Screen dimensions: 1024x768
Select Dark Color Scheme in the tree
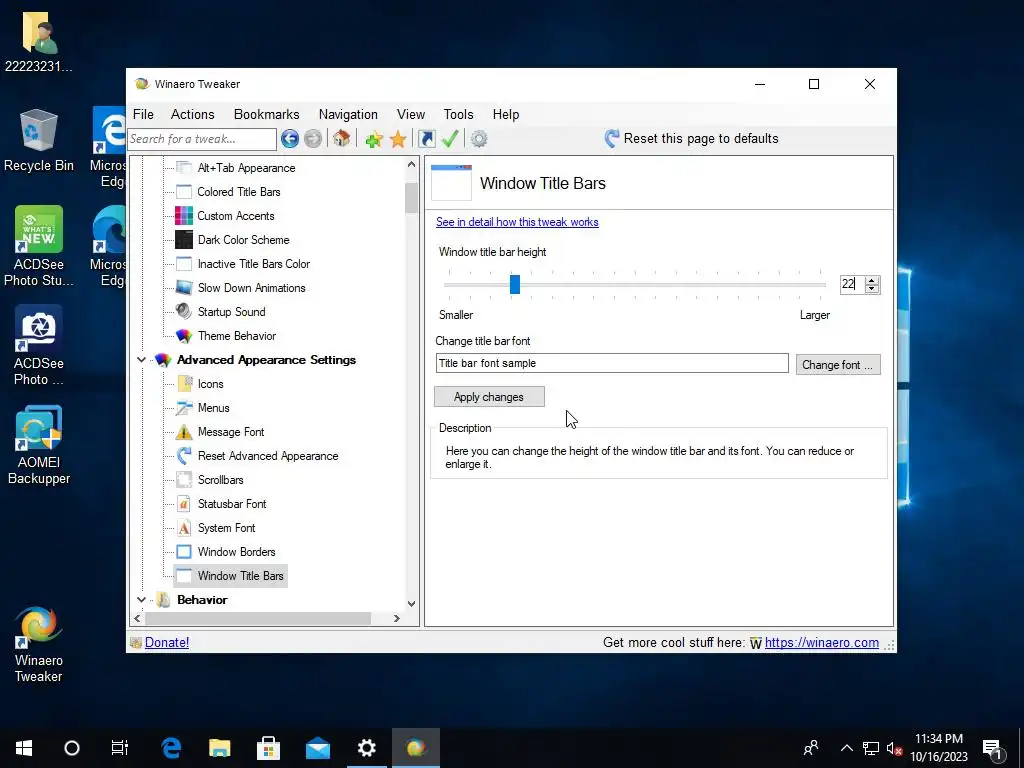coord(243,240)
